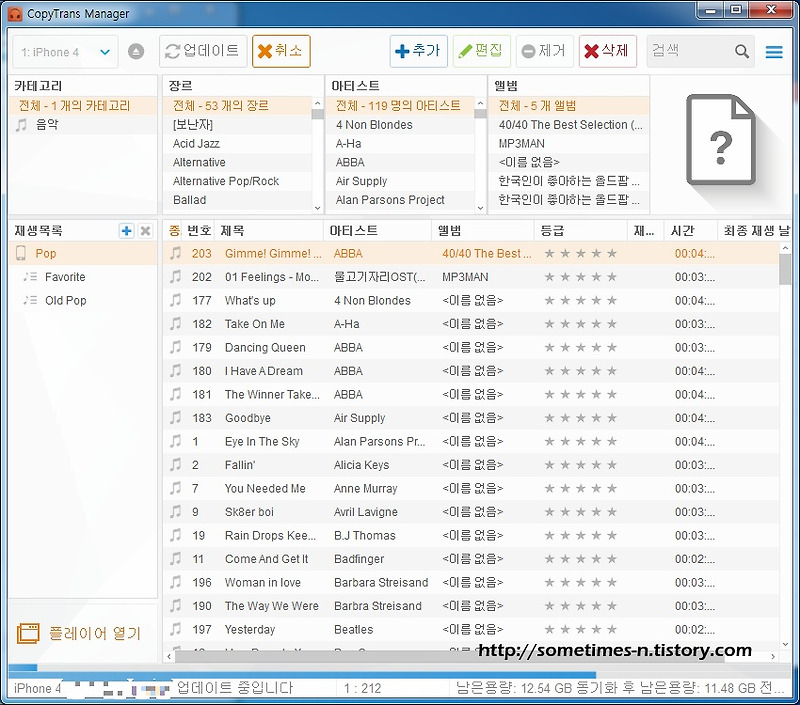Click music note icon of Gimme! Gimme! row
Image resolution: width=800 pixels, height=705 pixels.
click(176, 253)
